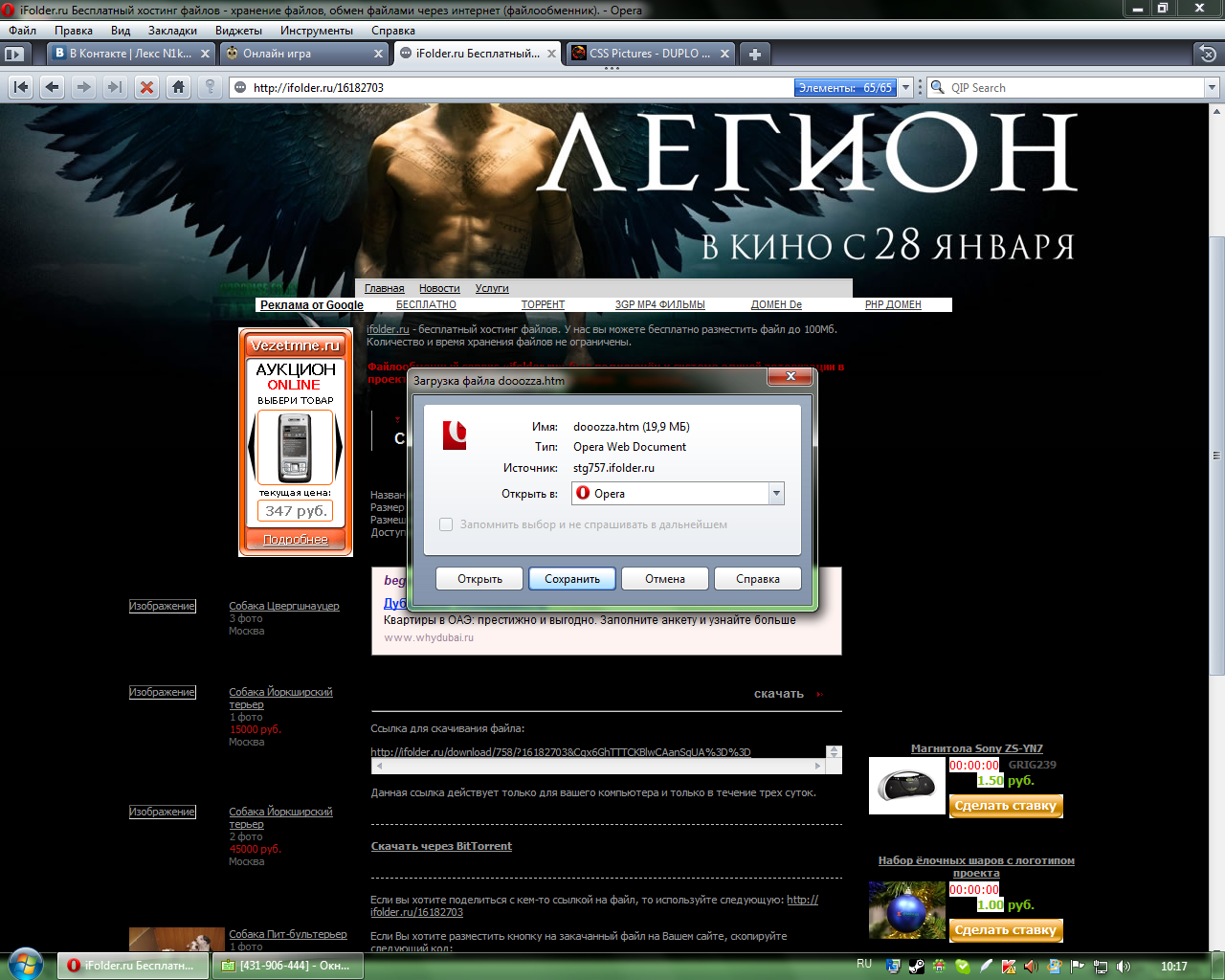
Task: Click the right arrow in the auction ad
Action: tap(339, 447)
